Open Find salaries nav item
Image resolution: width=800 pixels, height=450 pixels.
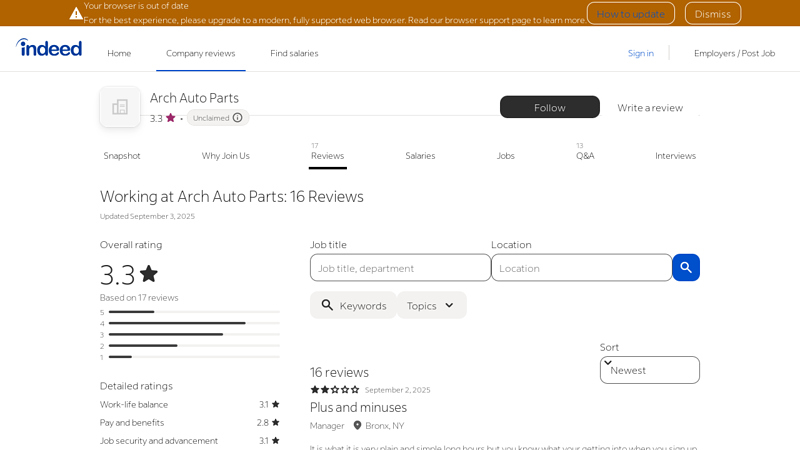coord(294,53)
